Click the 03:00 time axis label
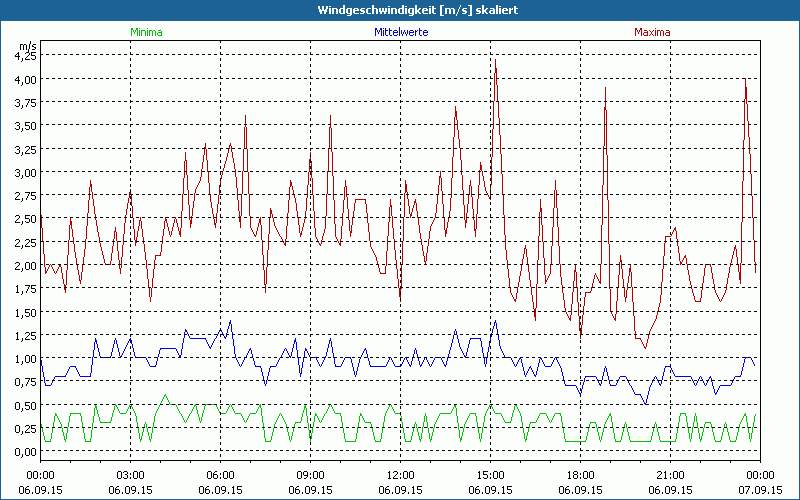This screenshot has height=500, width=800. (130, 474)
